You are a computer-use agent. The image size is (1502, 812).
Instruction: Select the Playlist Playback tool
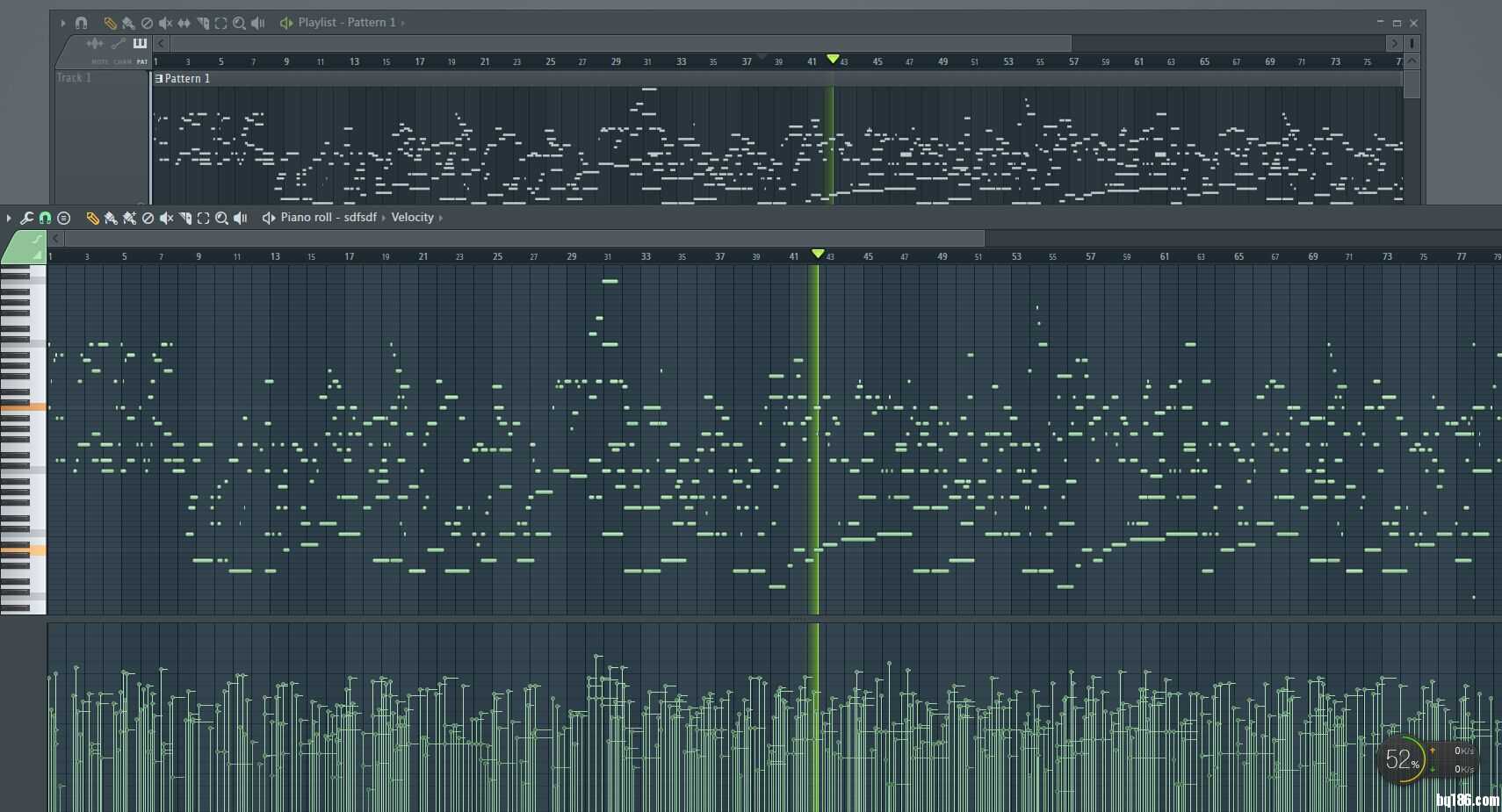pyautogui.click(x=257, y=23)
